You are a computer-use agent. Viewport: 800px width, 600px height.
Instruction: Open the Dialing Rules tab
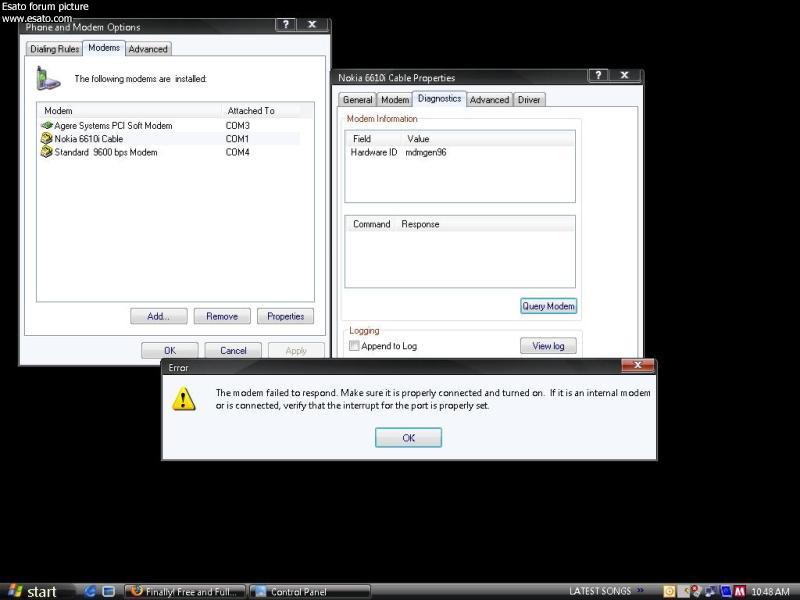point(55,49)
